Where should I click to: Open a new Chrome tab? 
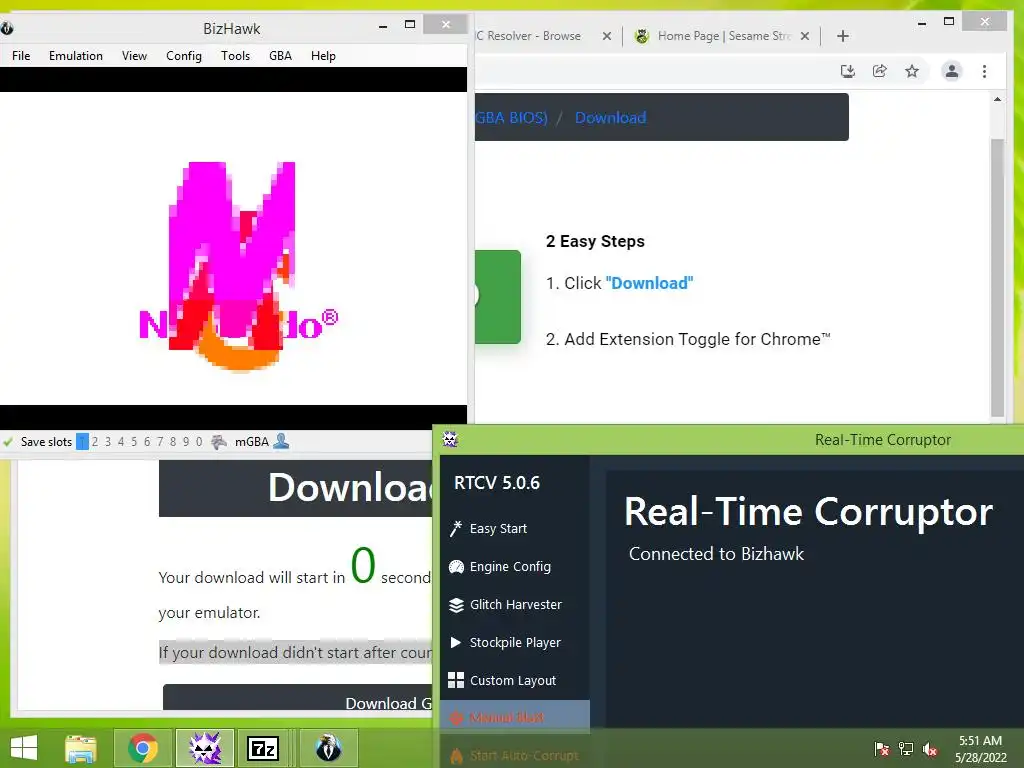842,36
